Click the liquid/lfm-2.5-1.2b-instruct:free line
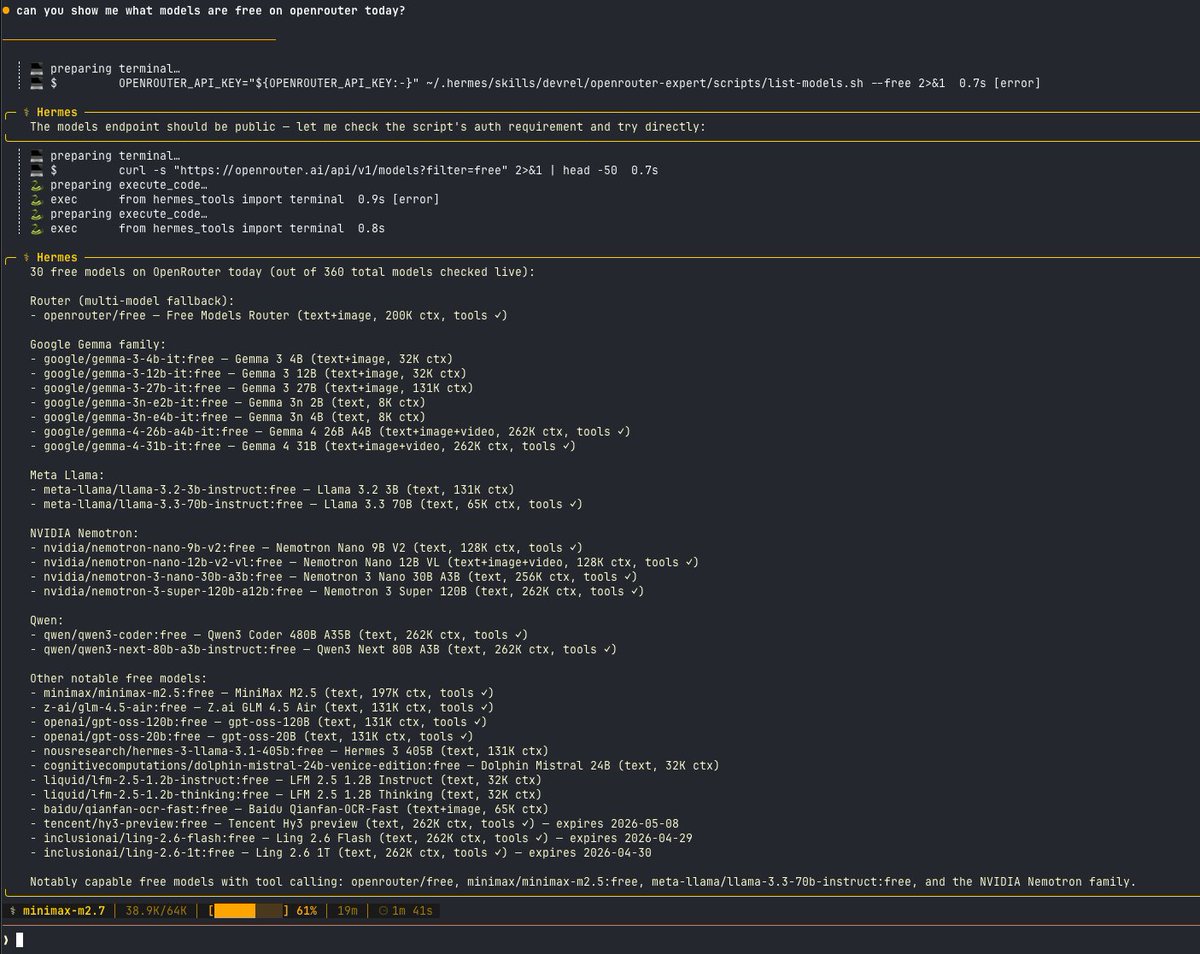 tap(286, 780)
